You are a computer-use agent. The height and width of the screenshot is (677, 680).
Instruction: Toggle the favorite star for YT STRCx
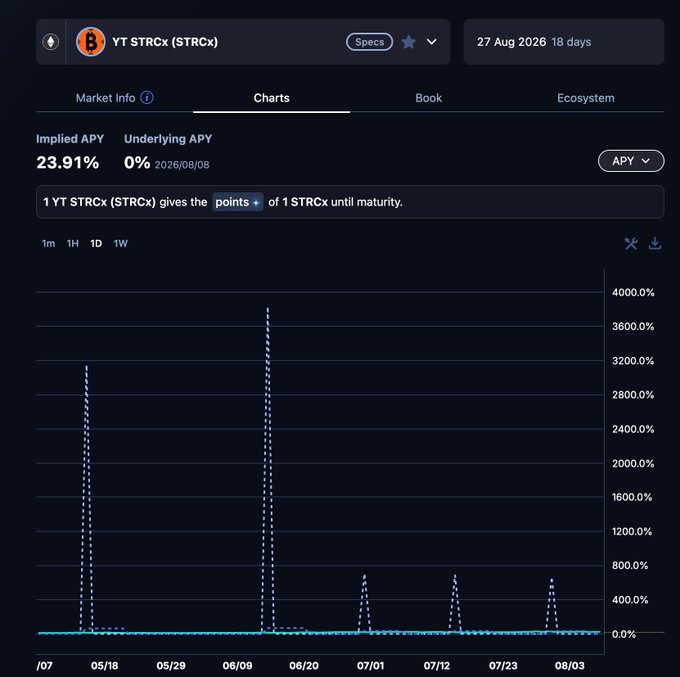409,42
